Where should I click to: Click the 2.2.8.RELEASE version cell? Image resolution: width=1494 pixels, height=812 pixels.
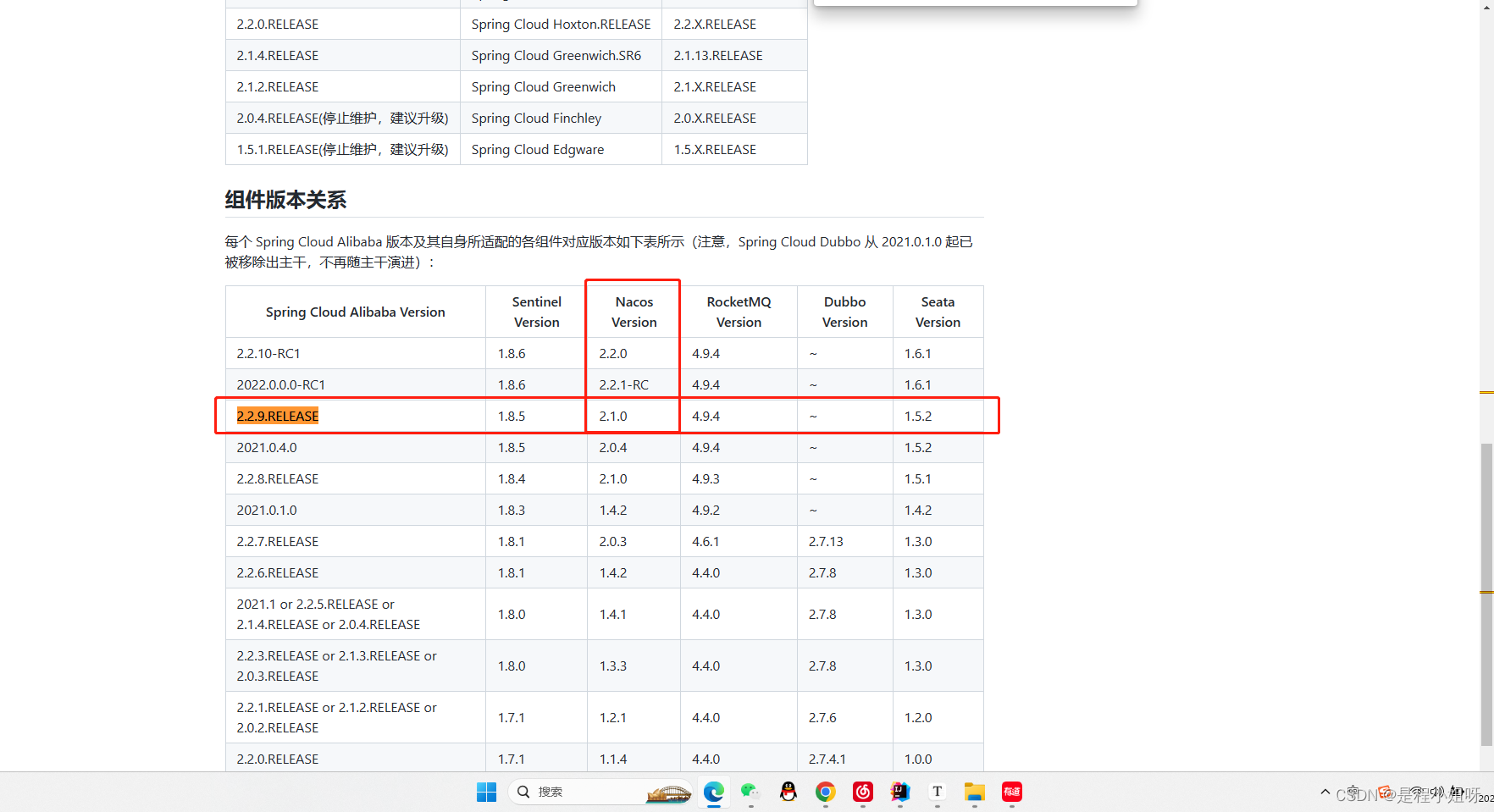356,478
